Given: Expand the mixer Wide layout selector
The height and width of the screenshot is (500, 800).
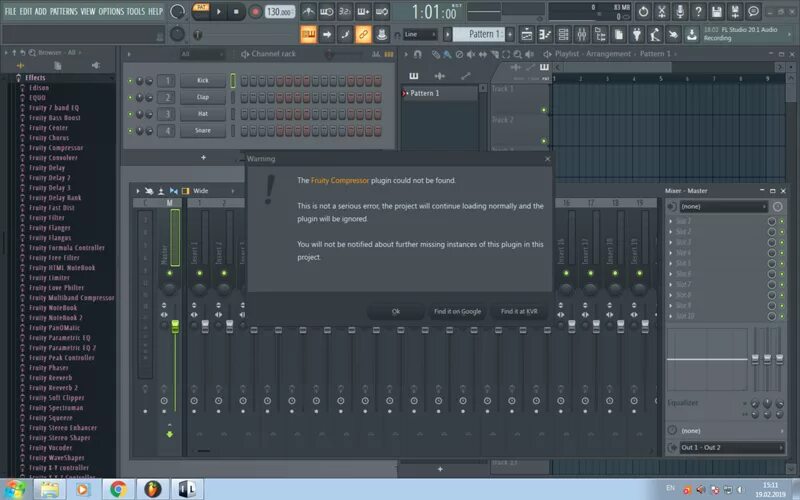Looking at the screenshot, I should click(x=213, y=191).
